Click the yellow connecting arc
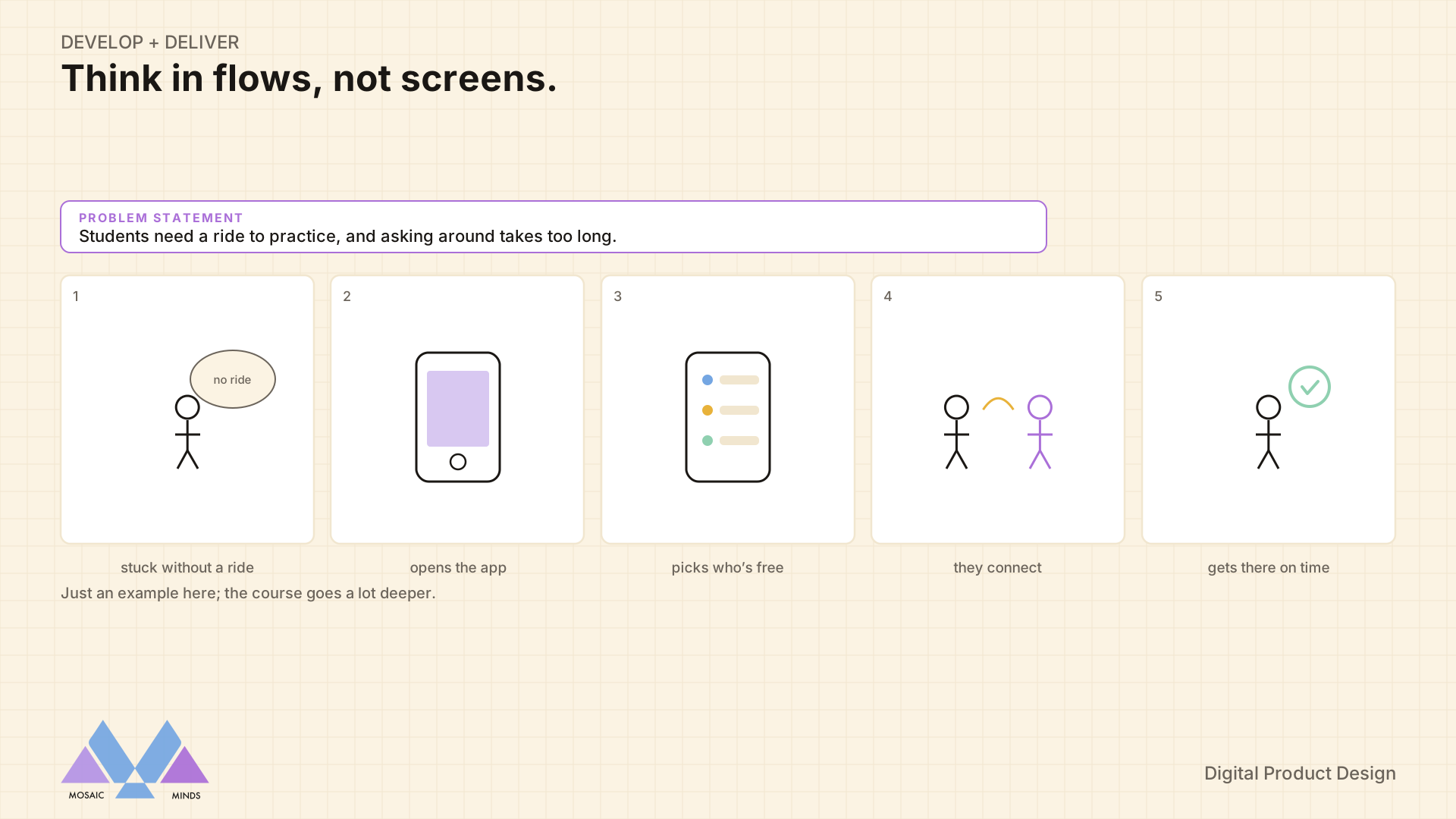The width and height of the screenshot is (1456, 819). pyautogui.click(x=998, y=404)
